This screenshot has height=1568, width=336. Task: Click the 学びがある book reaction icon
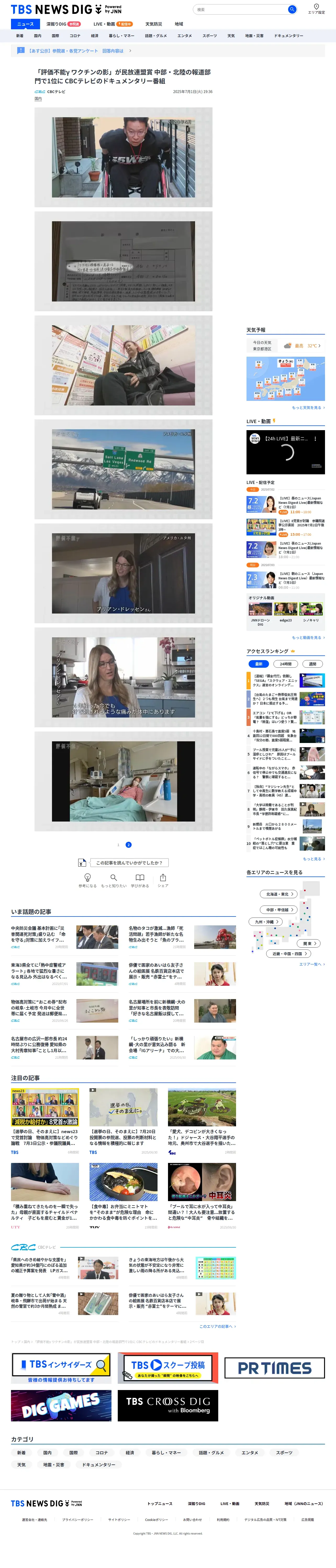(x=140, y=877)
